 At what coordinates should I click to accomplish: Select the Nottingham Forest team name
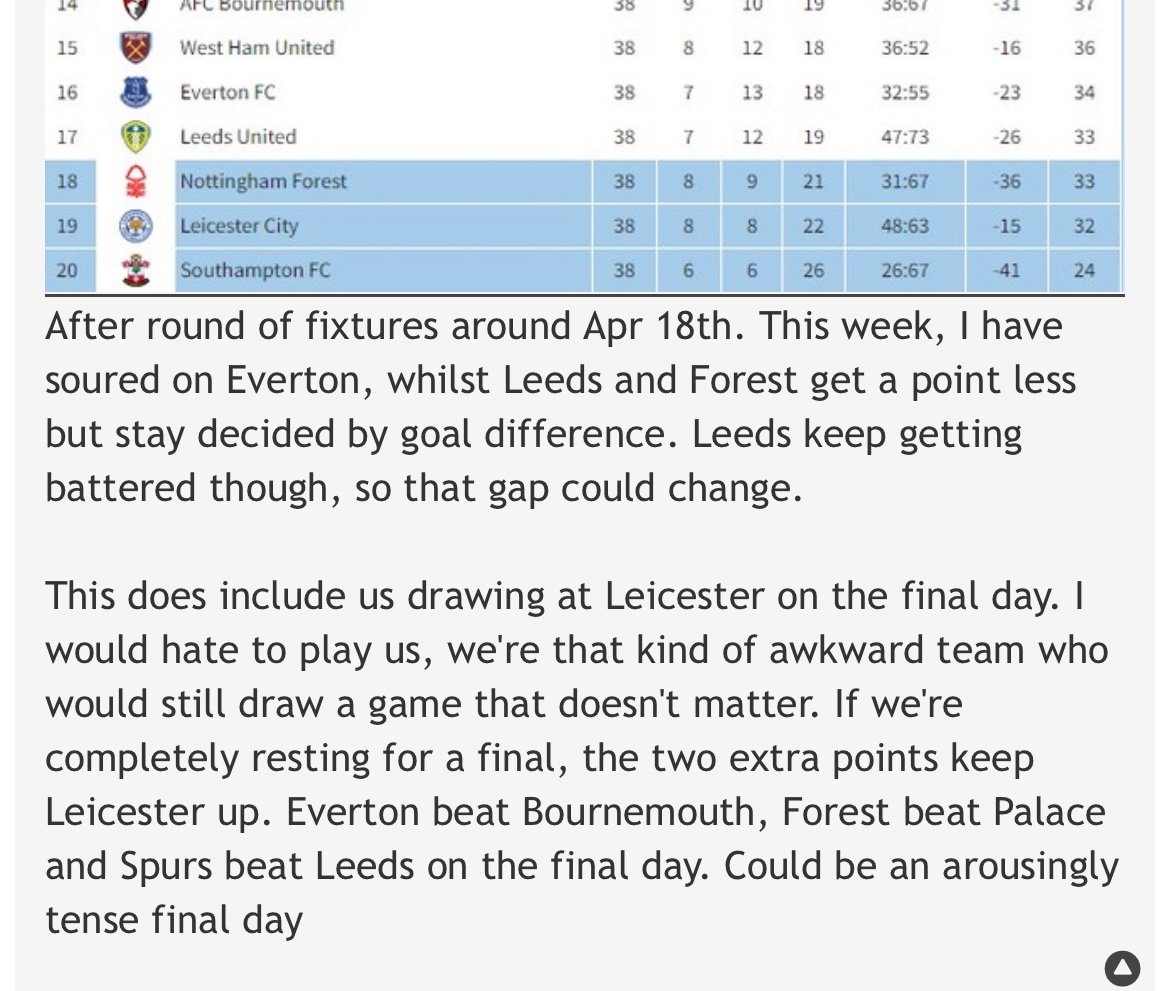tap(263, 181)
